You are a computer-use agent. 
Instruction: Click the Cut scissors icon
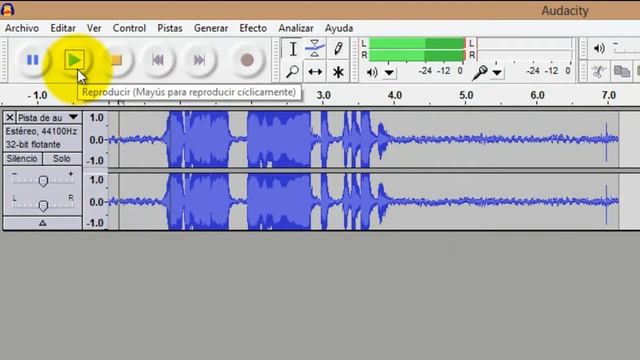[x=598, y=72]
